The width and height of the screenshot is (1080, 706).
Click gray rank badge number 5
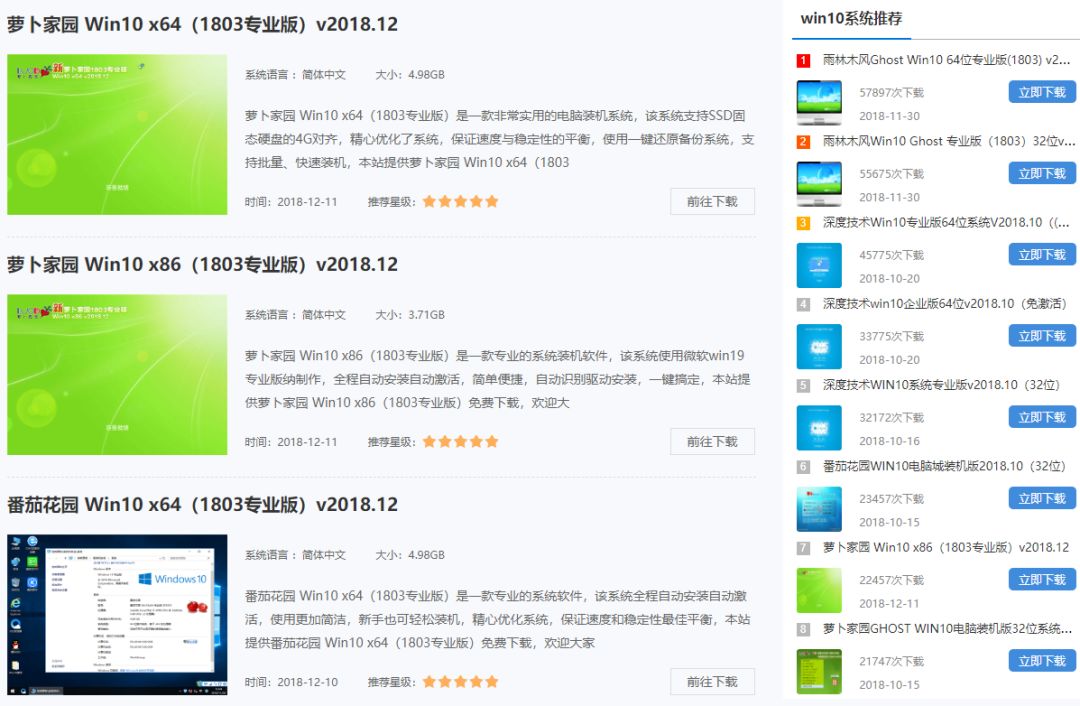(x=803, y=386)
